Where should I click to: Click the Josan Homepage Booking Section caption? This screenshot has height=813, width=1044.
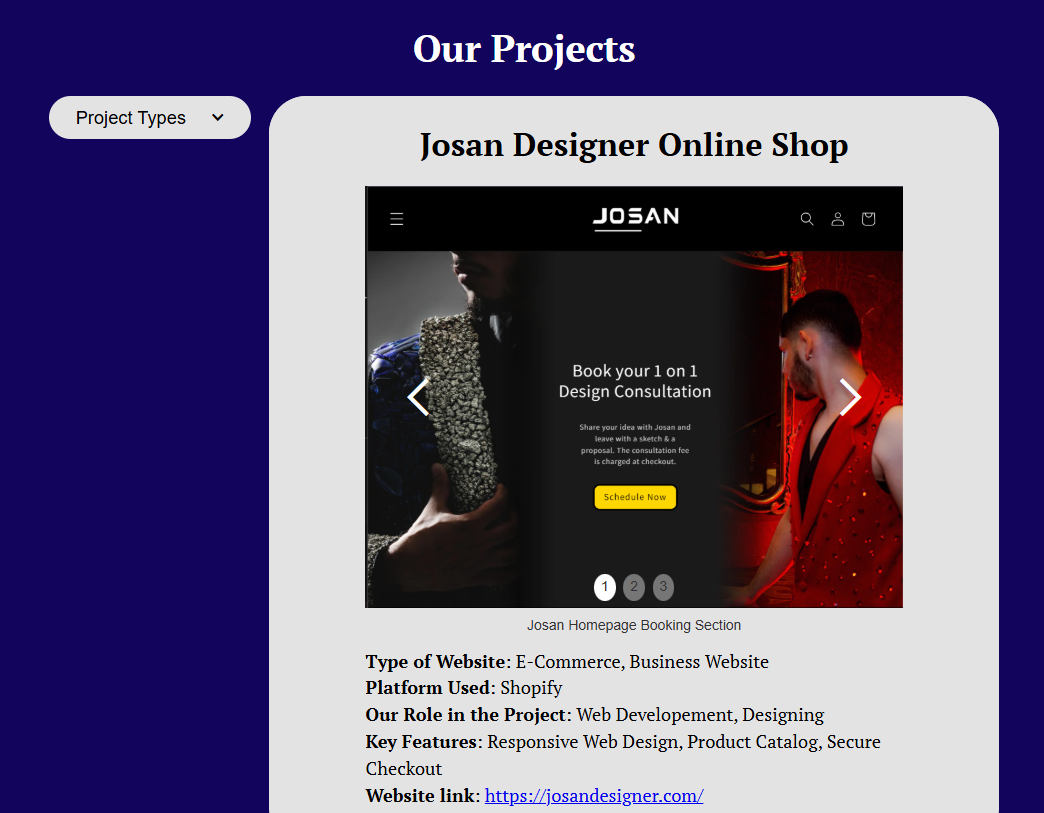pyautogui.click(x=634, y=625)
